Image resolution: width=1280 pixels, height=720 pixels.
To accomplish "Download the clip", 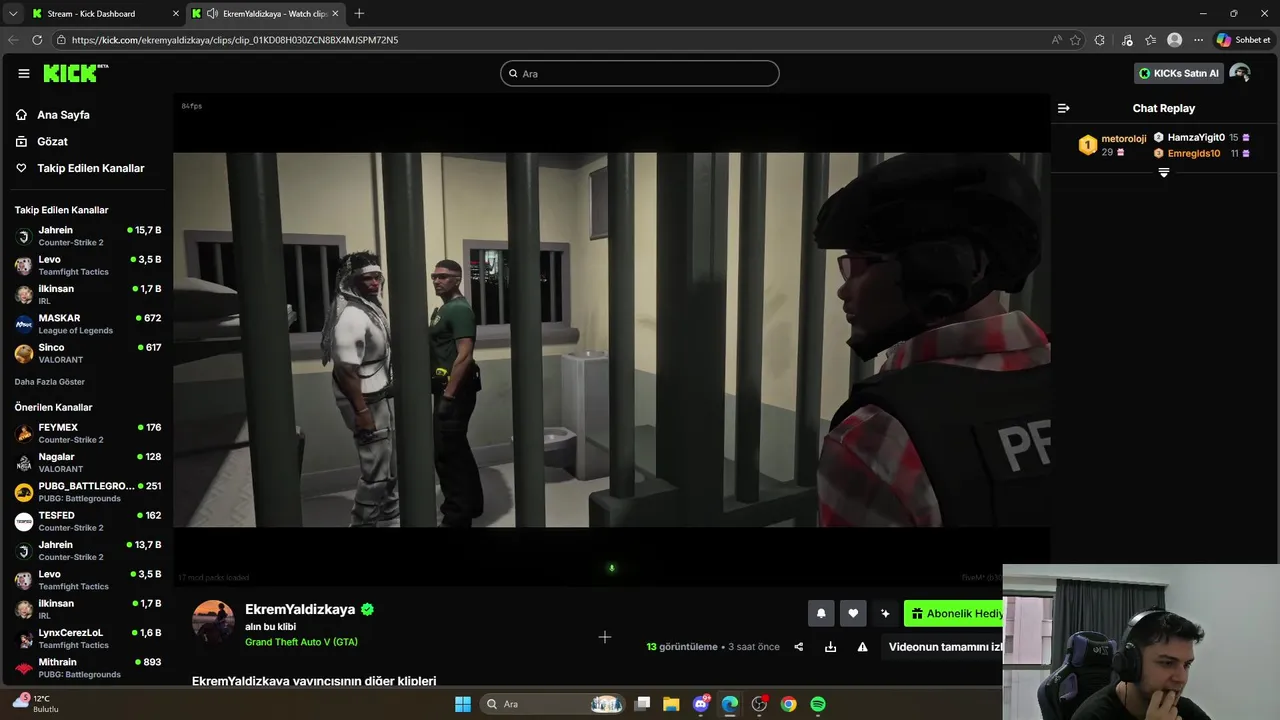I will tap(830, 647).
